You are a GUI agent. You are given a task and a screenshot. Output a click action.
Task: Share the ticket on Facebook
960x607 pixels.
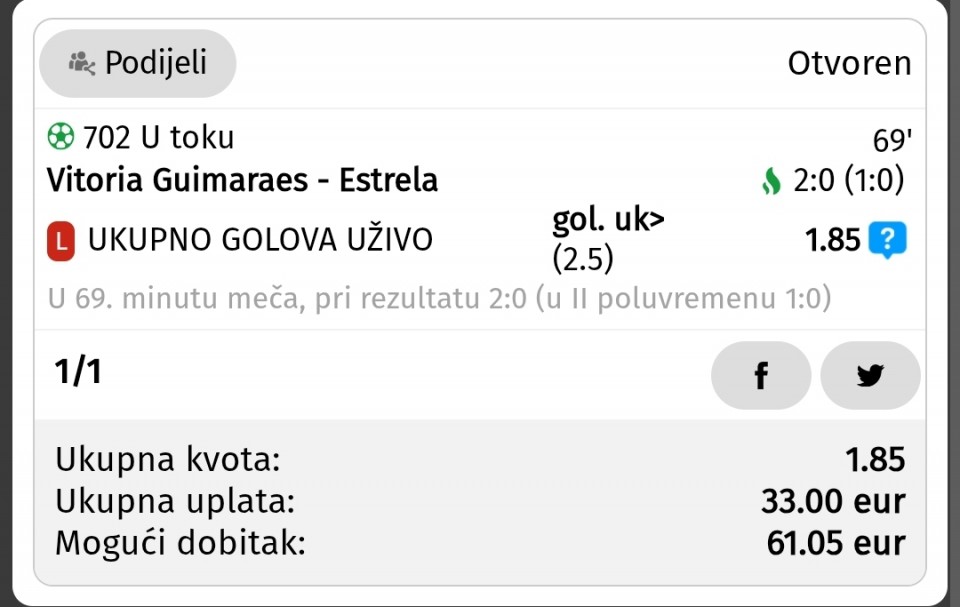tap(760, 375)
